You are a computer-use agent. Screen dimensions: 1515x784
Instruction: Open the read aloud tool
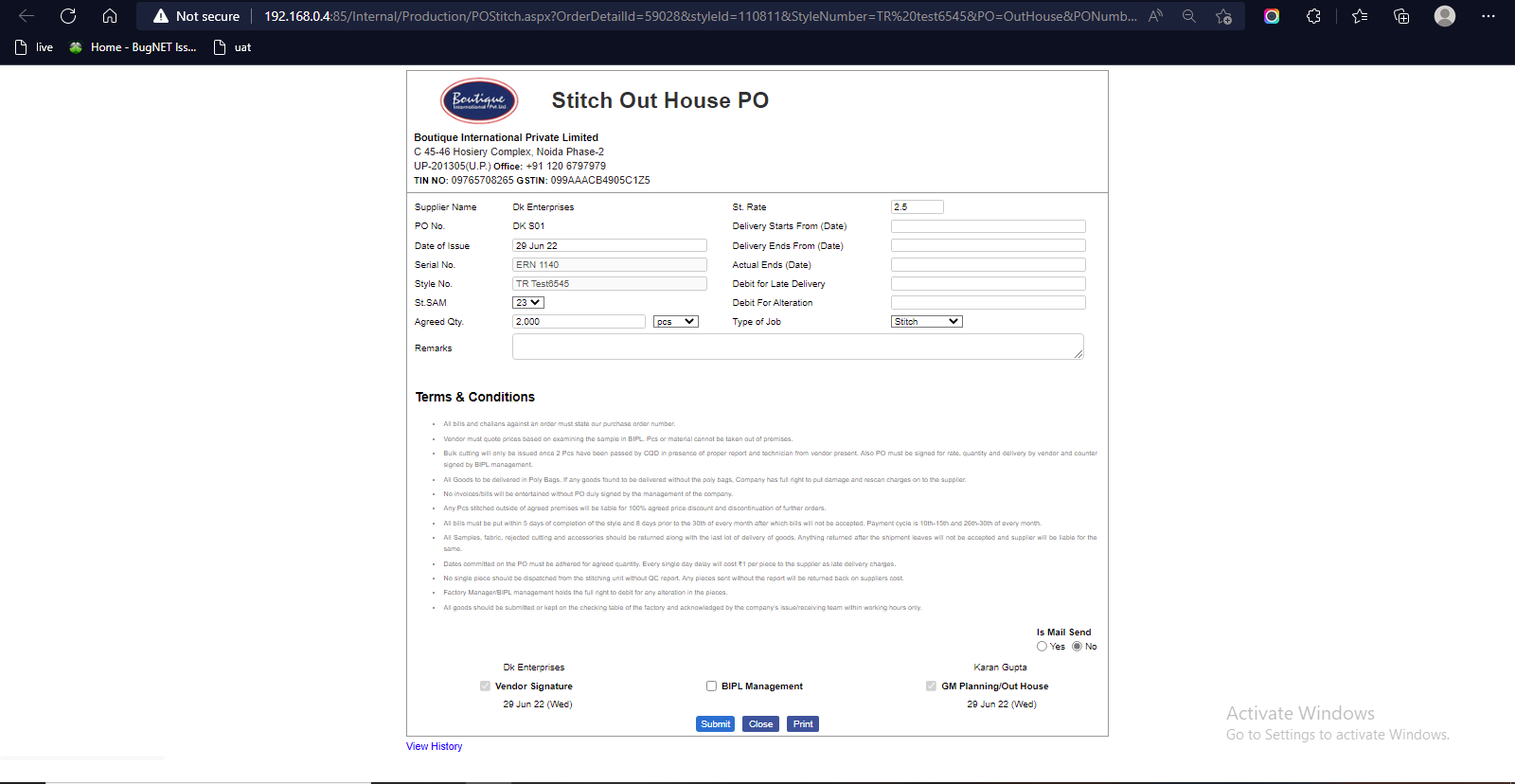(1155, 16)
